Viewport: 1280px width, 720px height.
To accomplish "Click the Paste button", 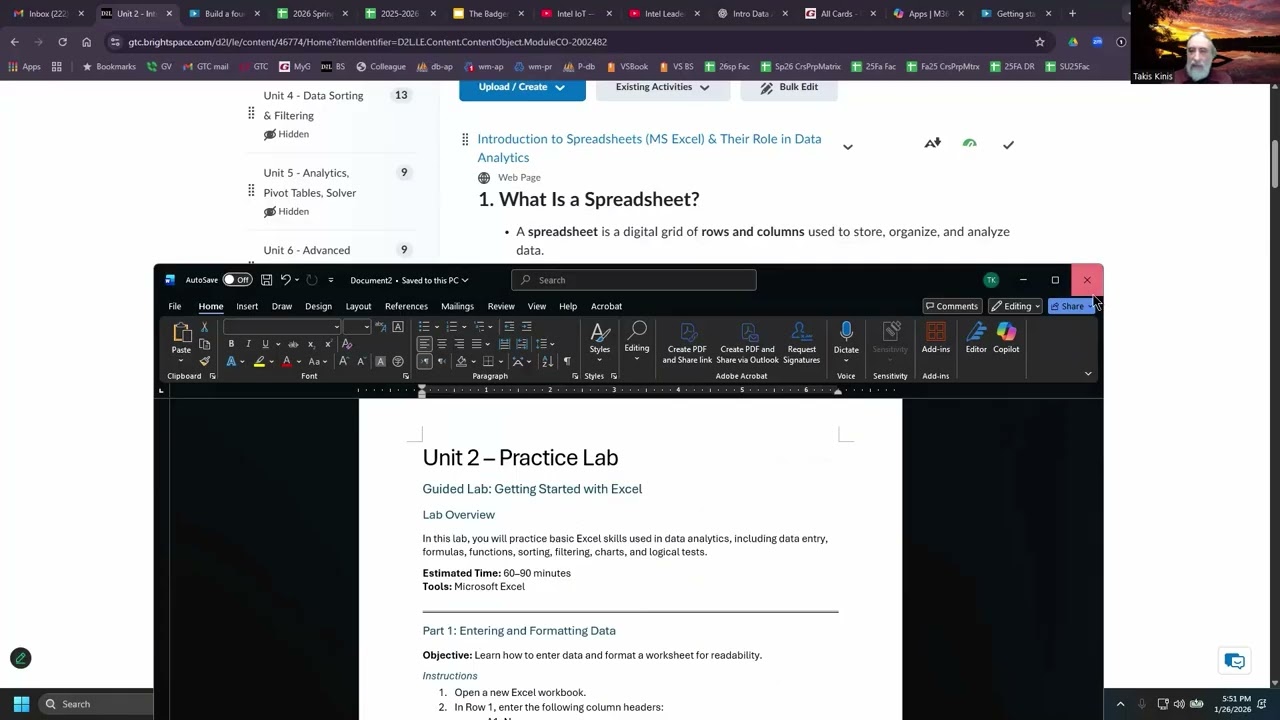I will pyautogui.click(x=181, y=339).
